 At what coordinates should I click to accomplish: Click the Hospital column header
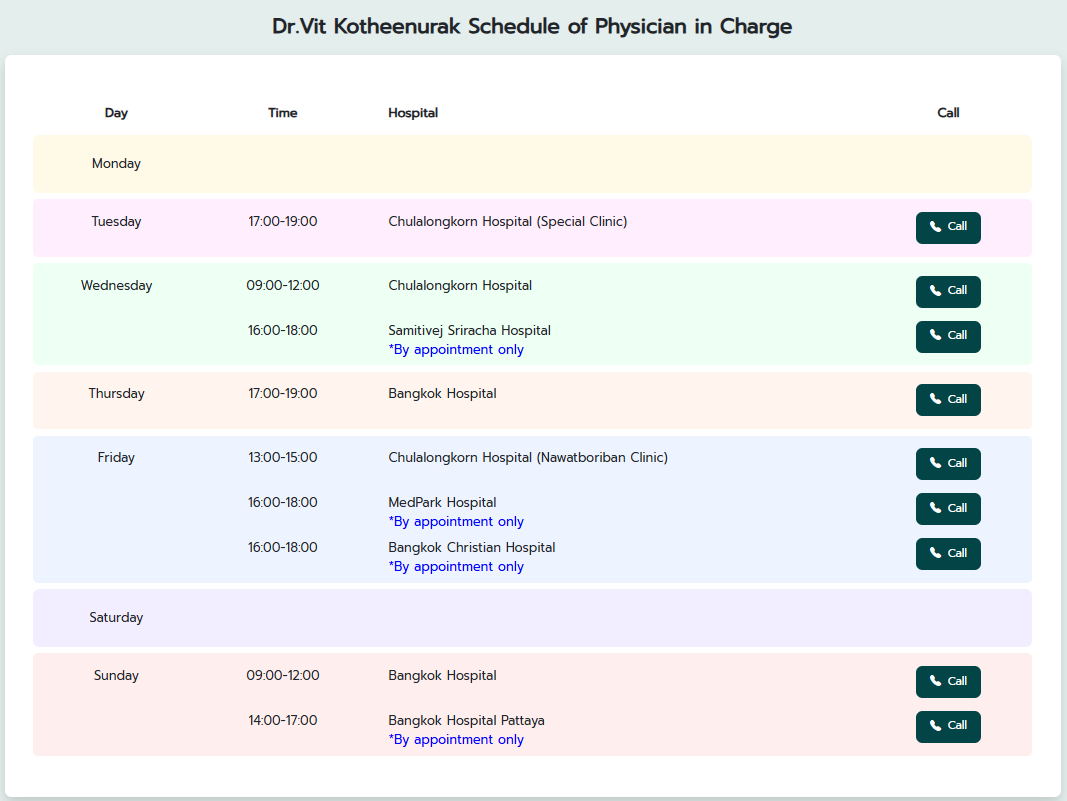[x=413, y=113]
